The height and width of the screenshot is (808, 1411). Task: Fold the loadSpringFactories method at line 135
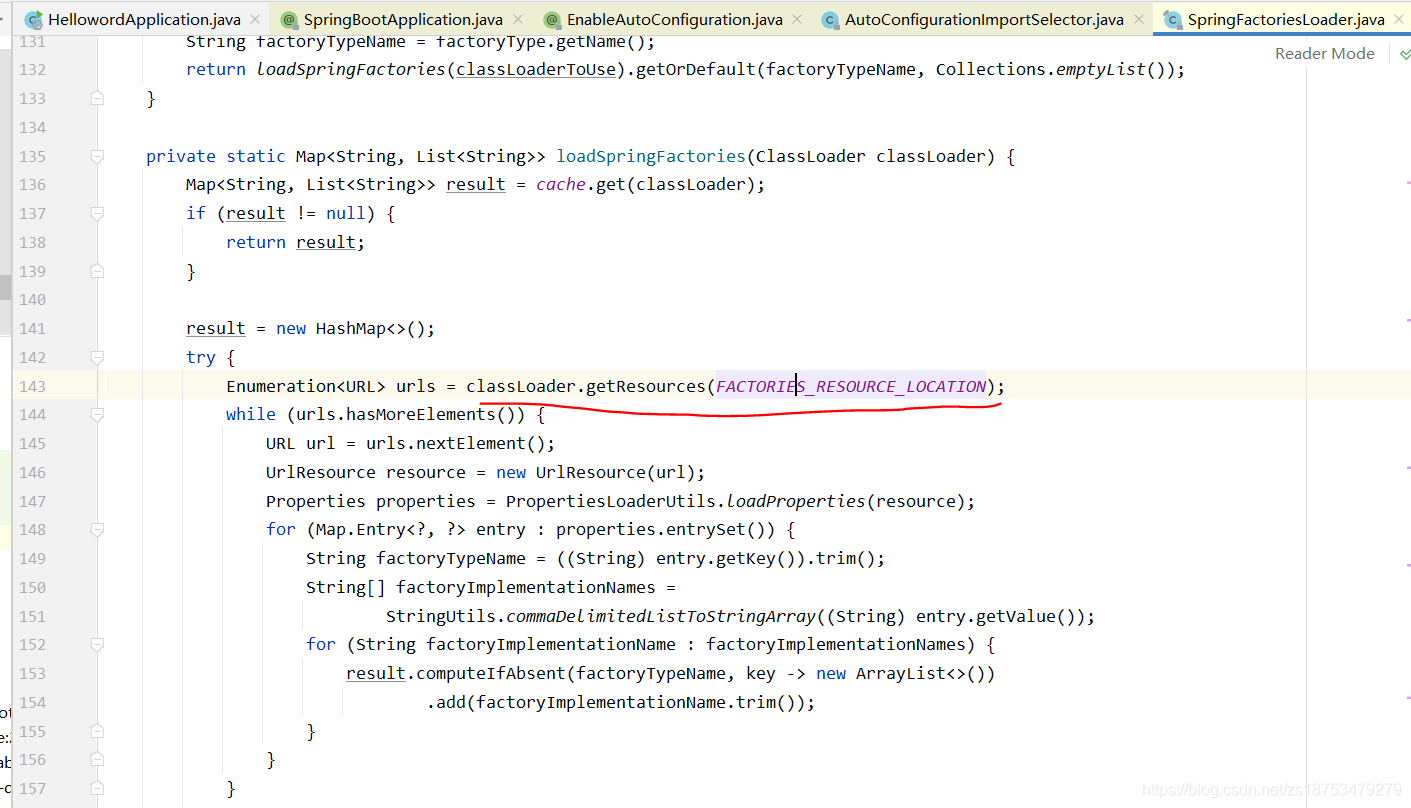[x=97, y=156]
